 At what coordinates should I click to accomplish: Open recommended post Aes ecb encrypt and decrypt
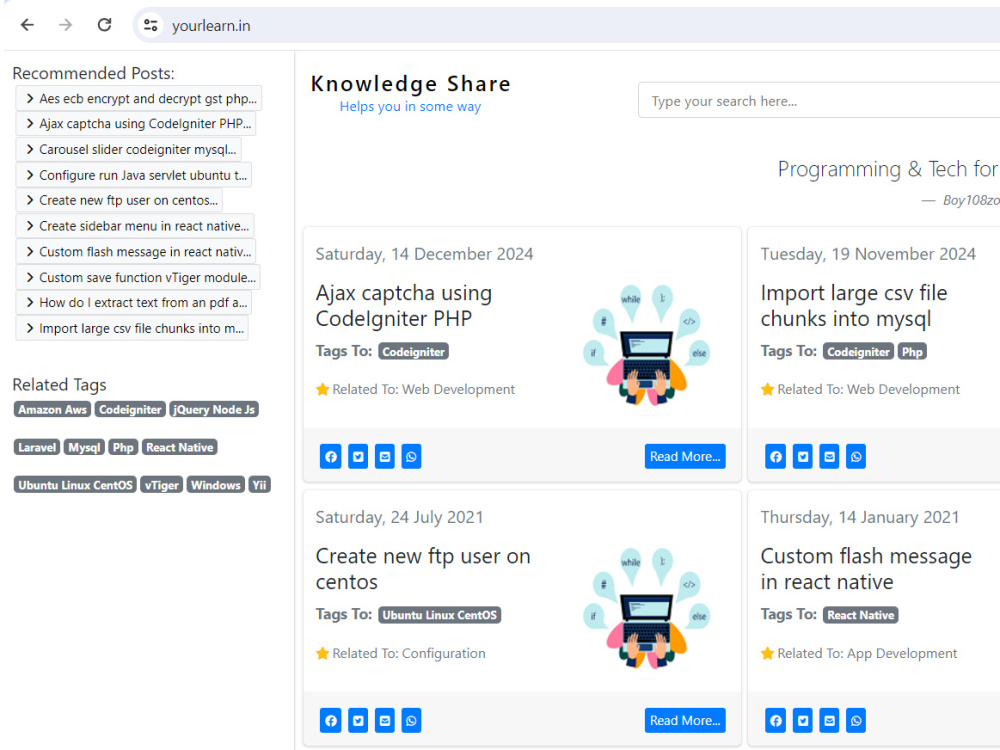pos(139,98)
